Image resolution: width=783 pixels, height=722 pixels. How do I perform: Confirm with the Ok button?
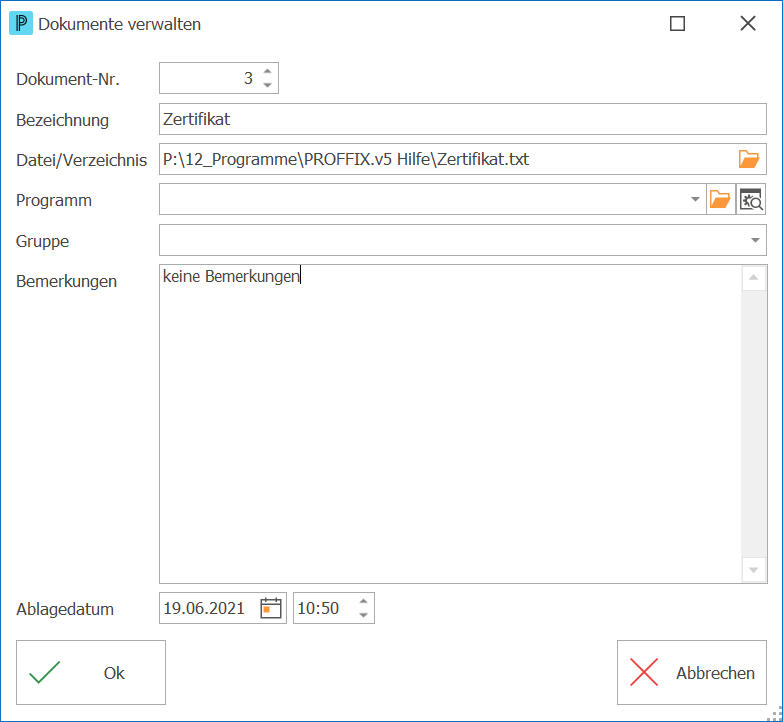coord(91,673)
